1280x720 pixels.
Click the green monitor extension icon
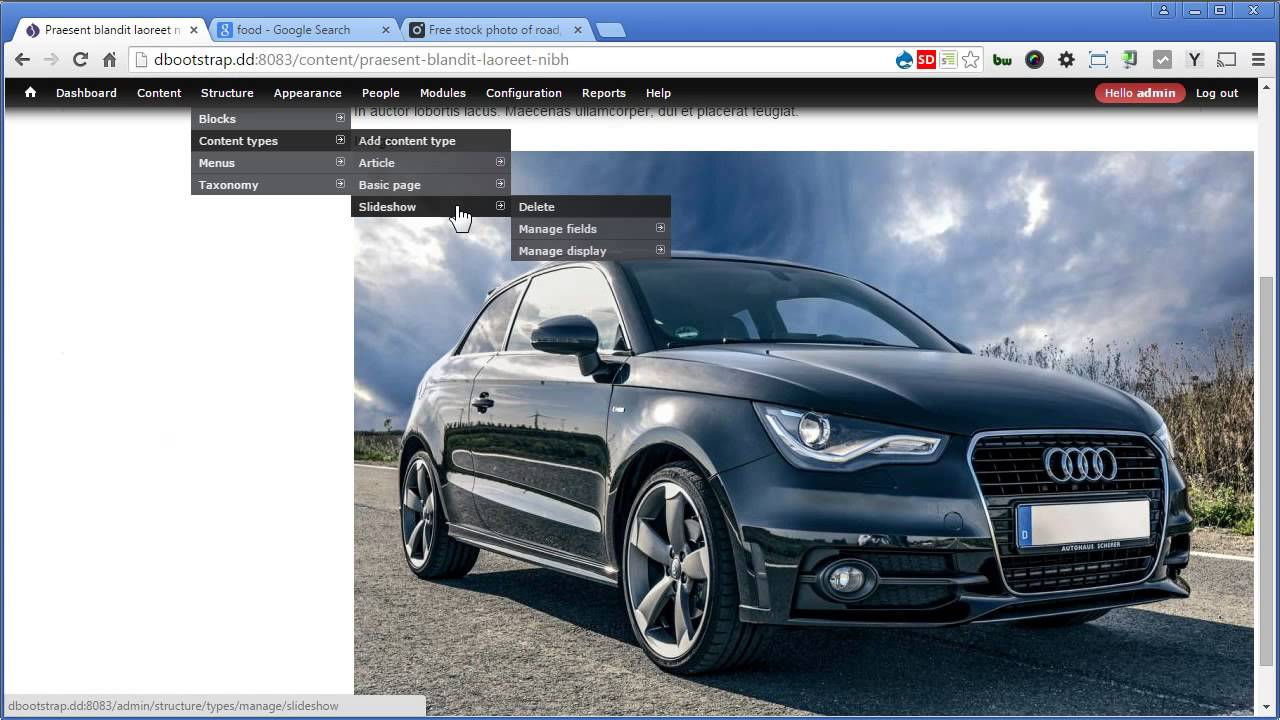(1130, 60)
